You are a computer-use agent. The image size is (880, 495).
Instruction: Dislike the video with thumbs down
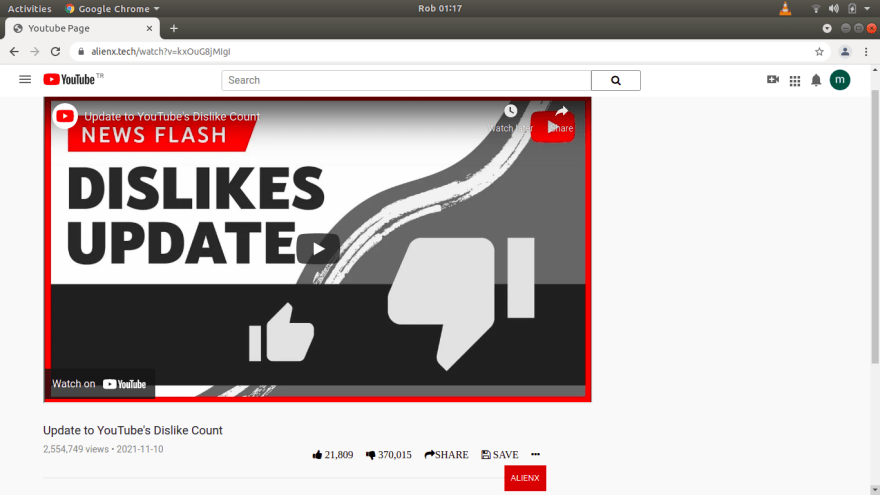coord(371,455)
